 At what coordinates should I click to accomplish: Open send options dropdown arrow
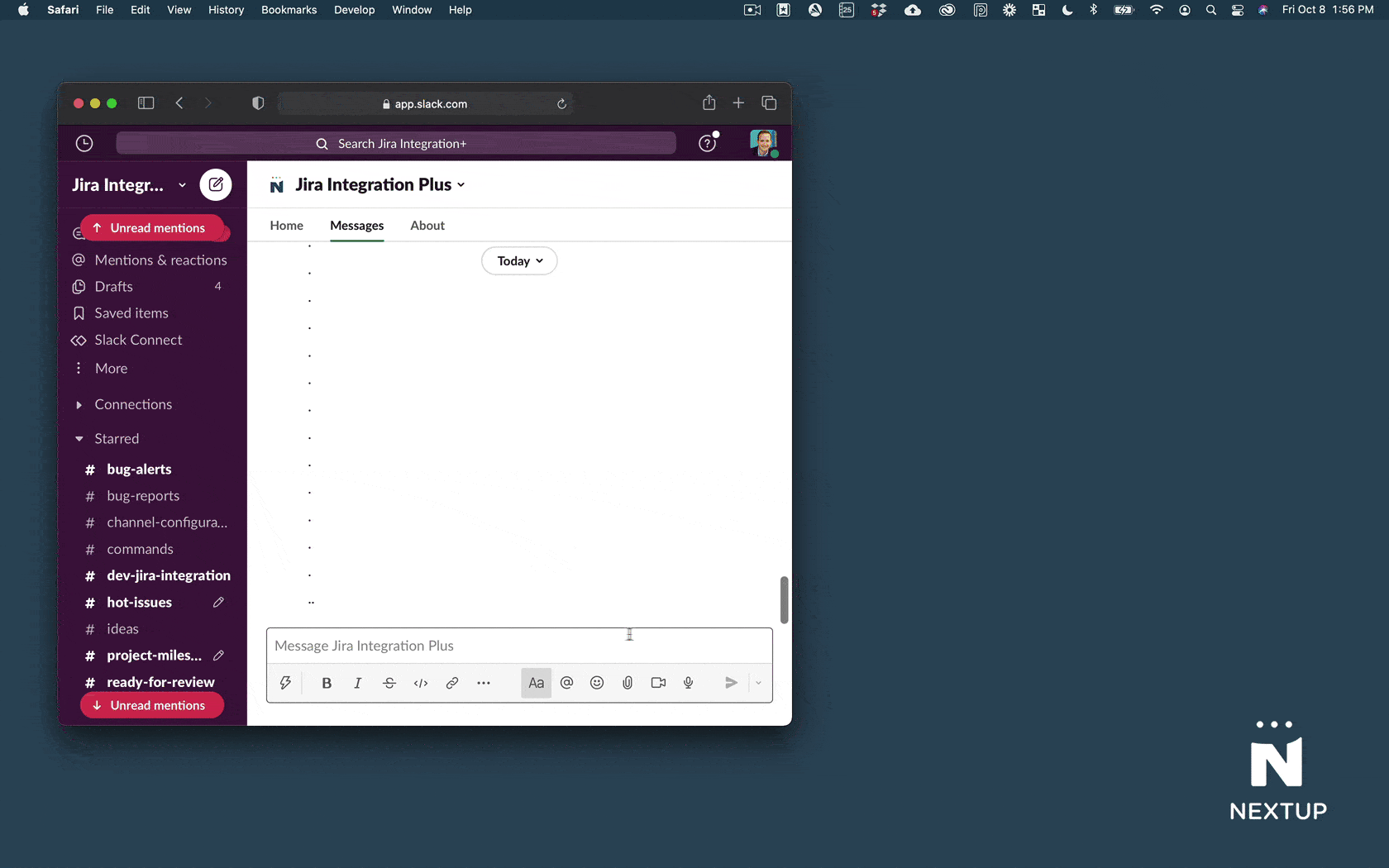(x=758, y=683)
